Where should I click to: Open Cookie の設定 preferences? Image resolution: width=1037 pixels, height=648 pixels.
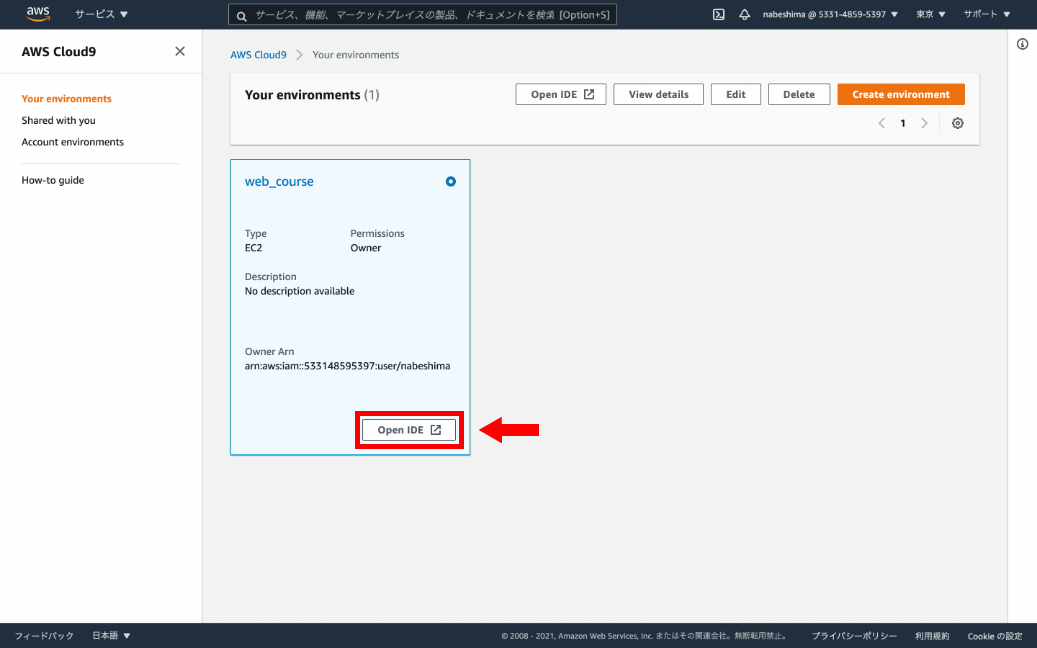click(995, 636)
